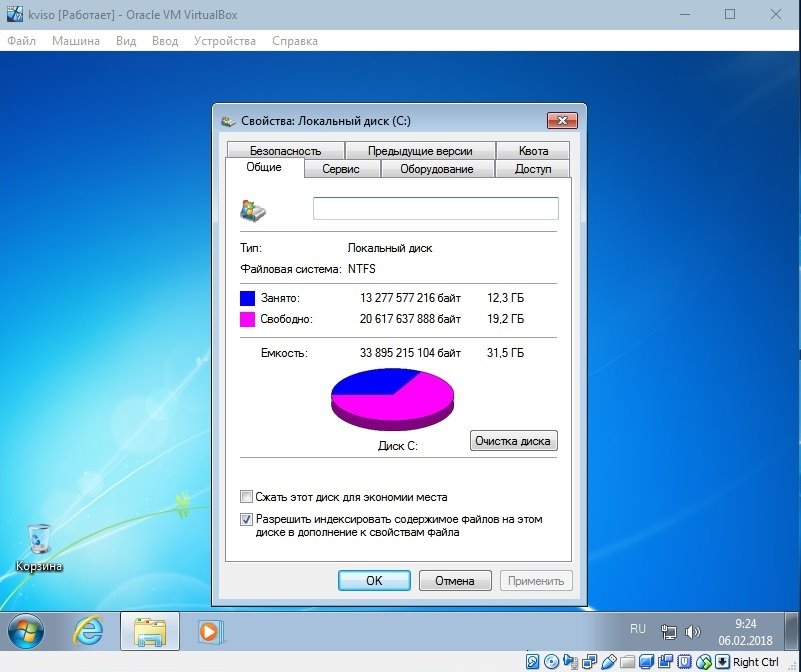Image resolution: width=801 pixels, height=672 pixels.
Task: Click the guest network tray icon
Action: coord(668,632)
